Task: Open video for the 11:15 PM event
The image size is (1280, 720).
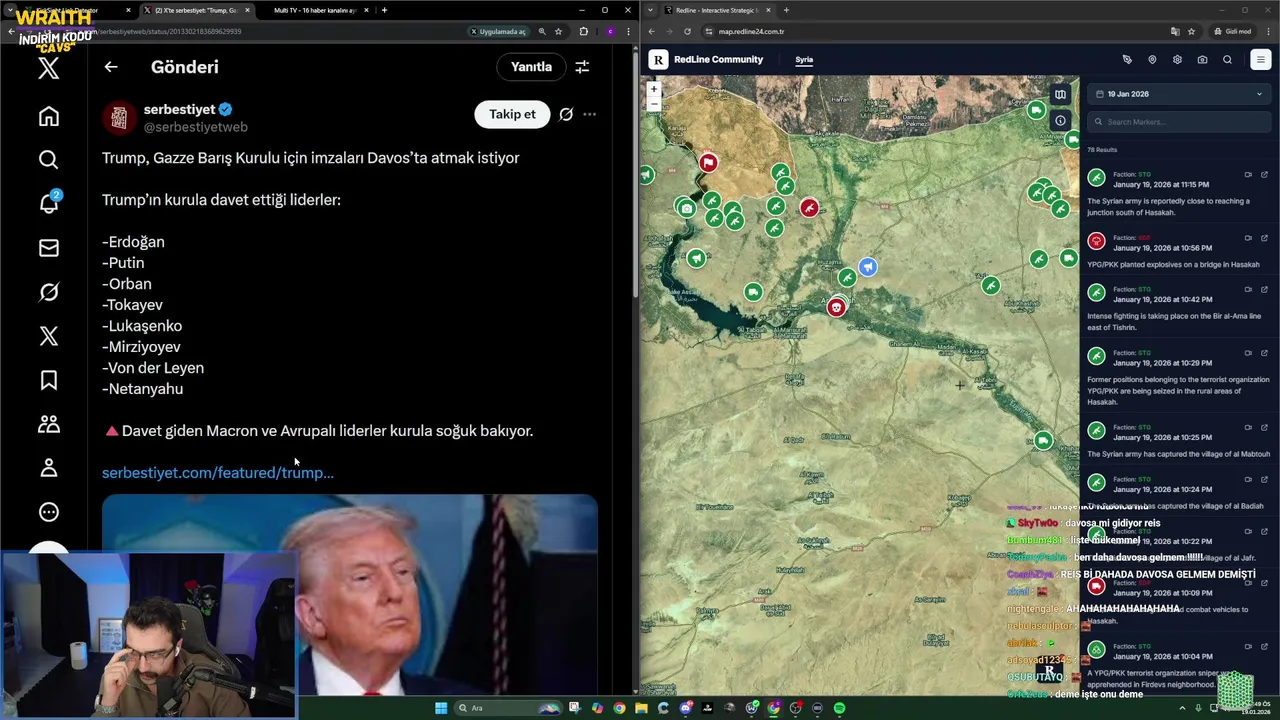Action: pos(1248,175)
